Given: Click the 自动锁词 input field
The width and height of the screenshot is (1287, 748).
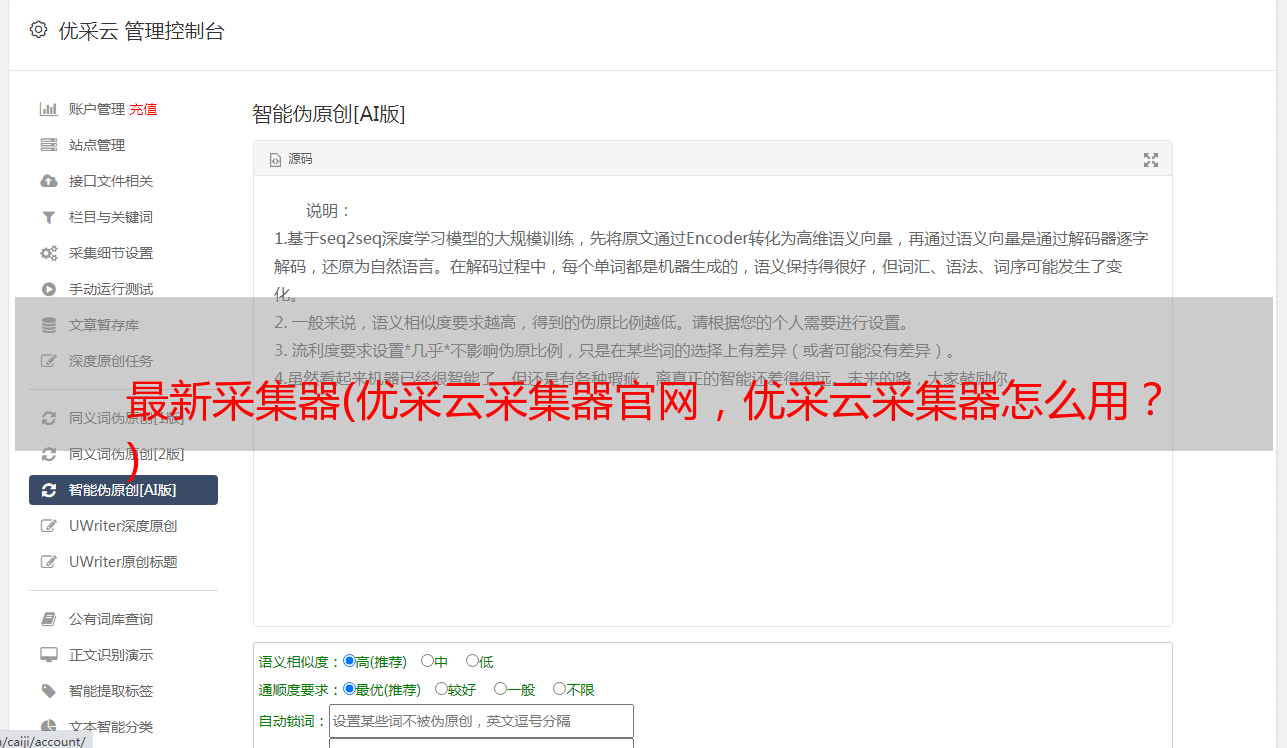Looking at the screenshot, I should pos(481,721).
